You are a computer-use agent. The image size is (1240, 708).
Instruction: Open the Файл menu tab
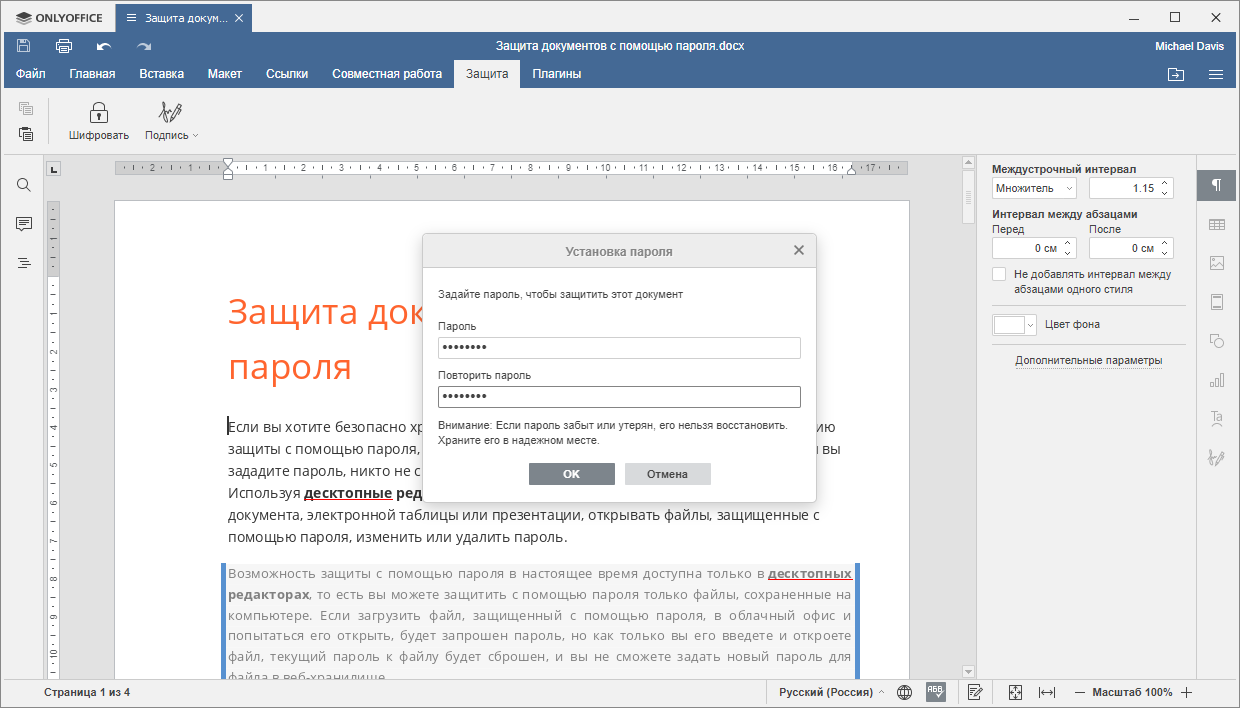click(x=31, y=74)
